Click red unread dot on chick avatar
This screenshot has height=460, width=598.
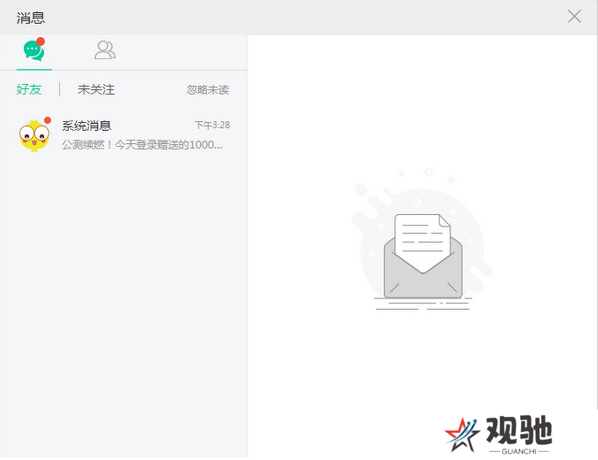[47, 121]
